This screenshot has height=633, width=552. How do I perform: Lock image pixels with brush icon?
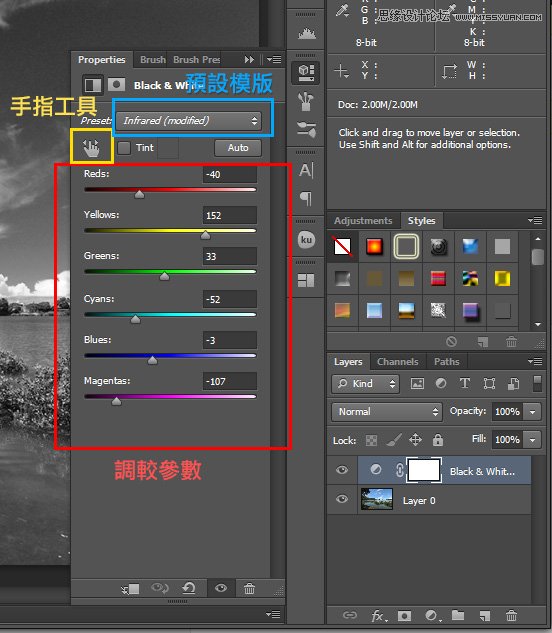tap(394, 440)
